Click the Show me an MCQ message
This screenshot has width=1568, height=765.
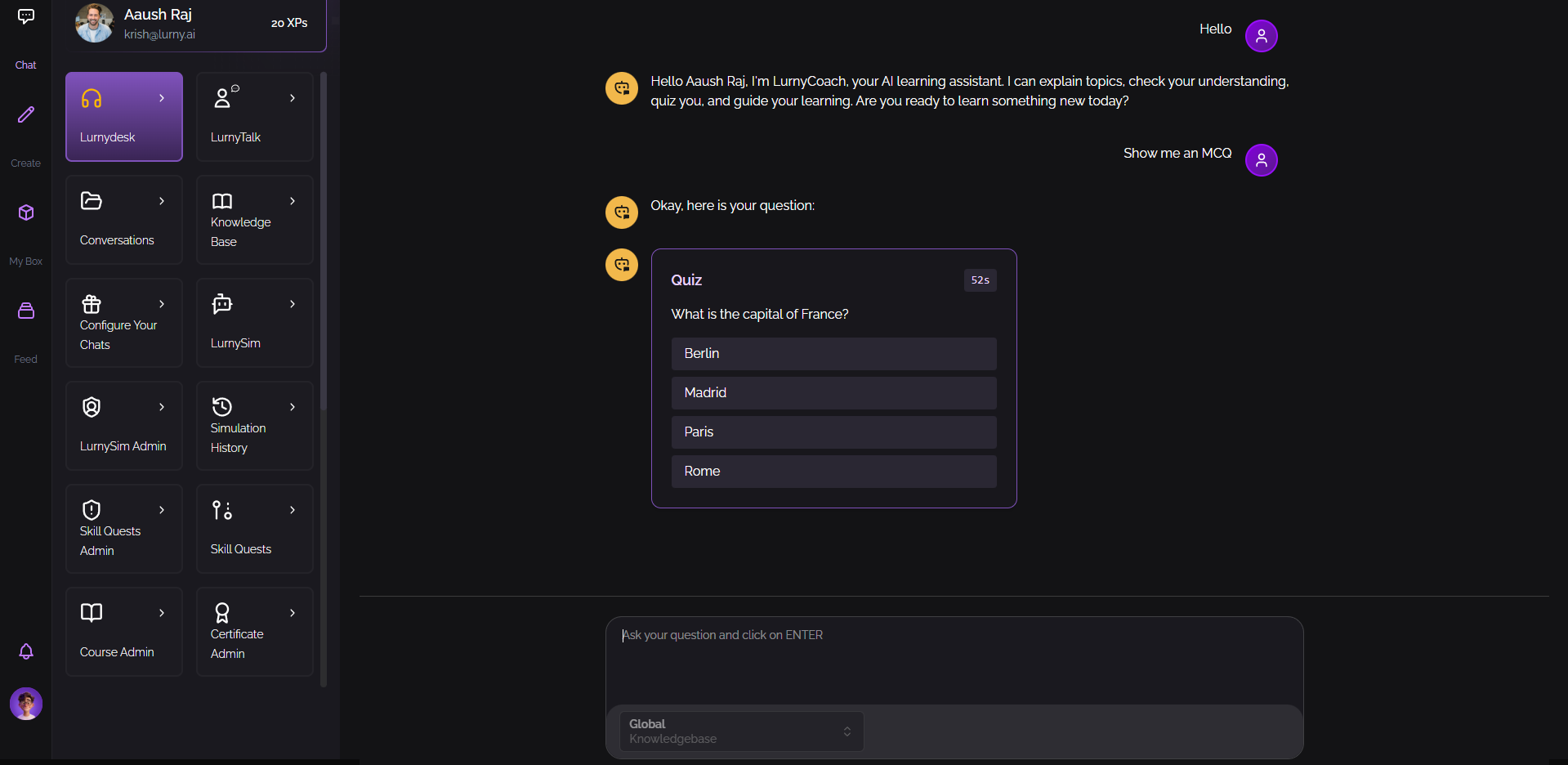point(1177,153)
